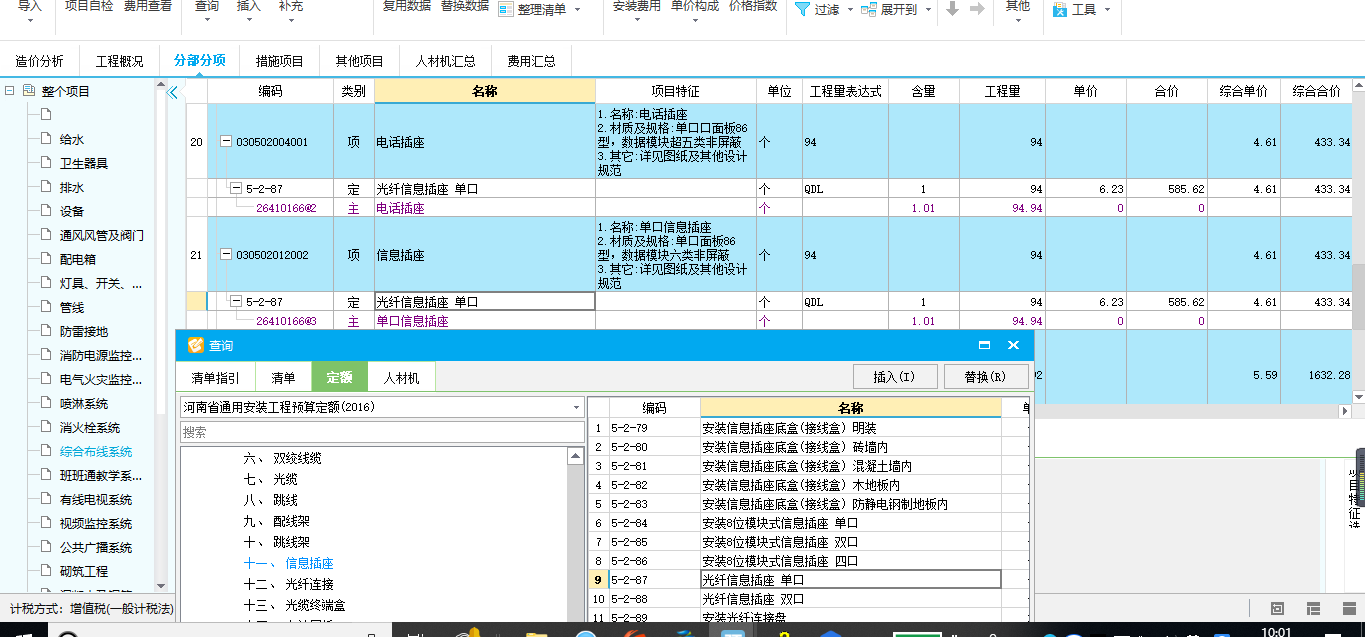The width and height of the screenshot is (1365, 637).
Task: Click the 插入(I) button
Action: tap(894, 377)
